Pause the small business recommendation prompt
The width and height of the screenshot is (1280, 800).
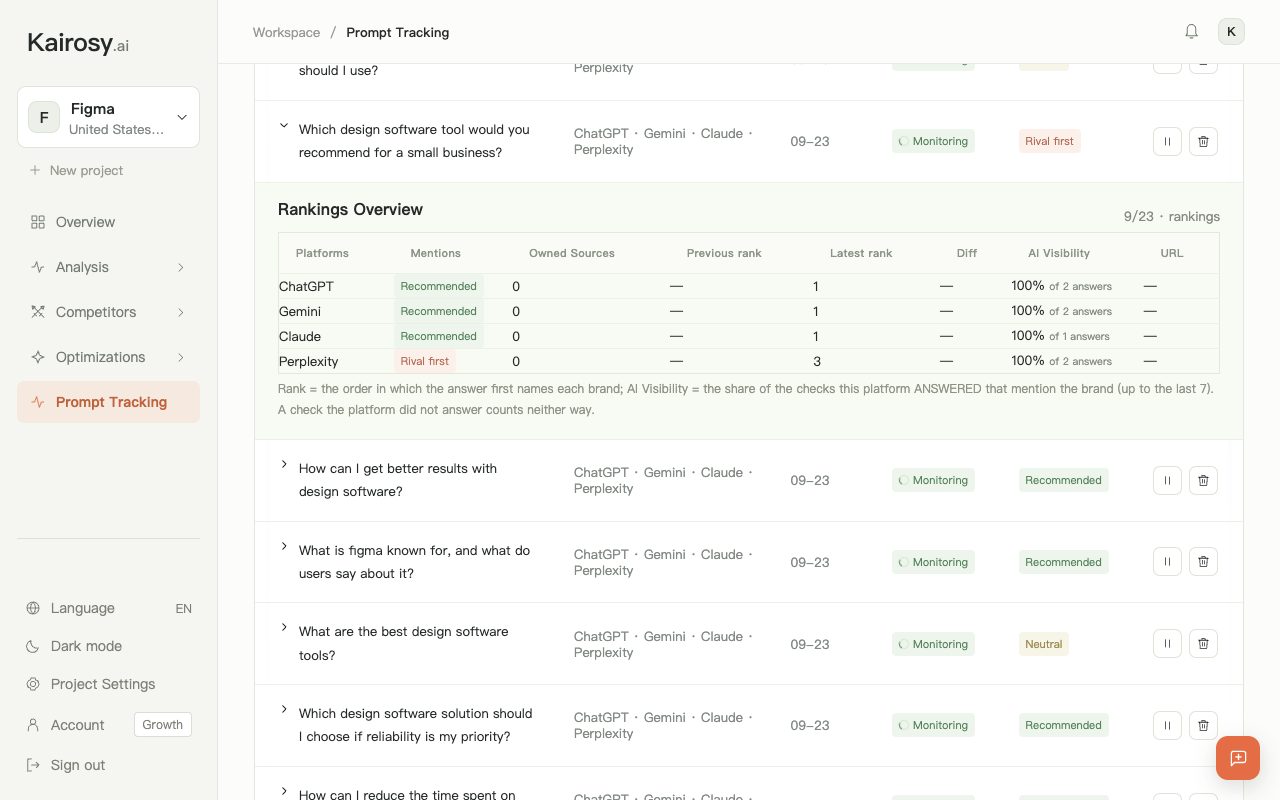(1167, 141)
